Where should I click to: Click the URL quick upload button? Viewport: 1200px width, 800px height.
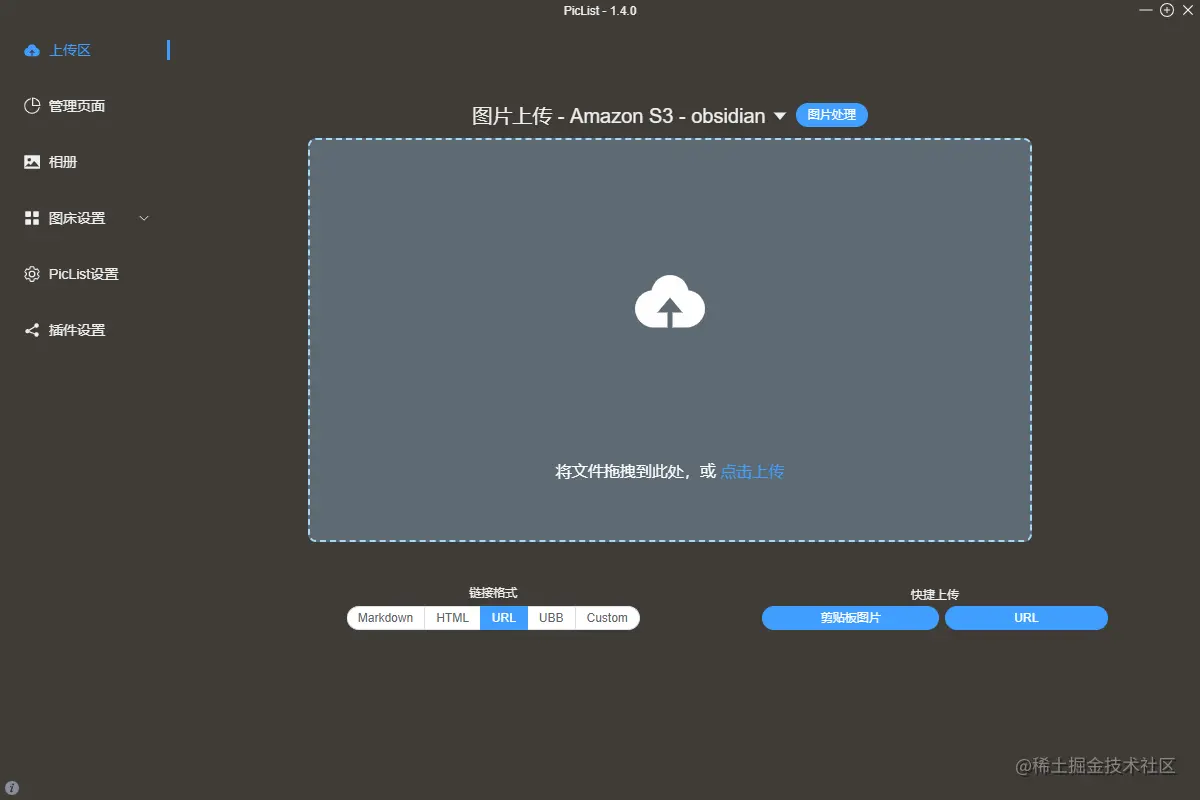point(1026,618)
